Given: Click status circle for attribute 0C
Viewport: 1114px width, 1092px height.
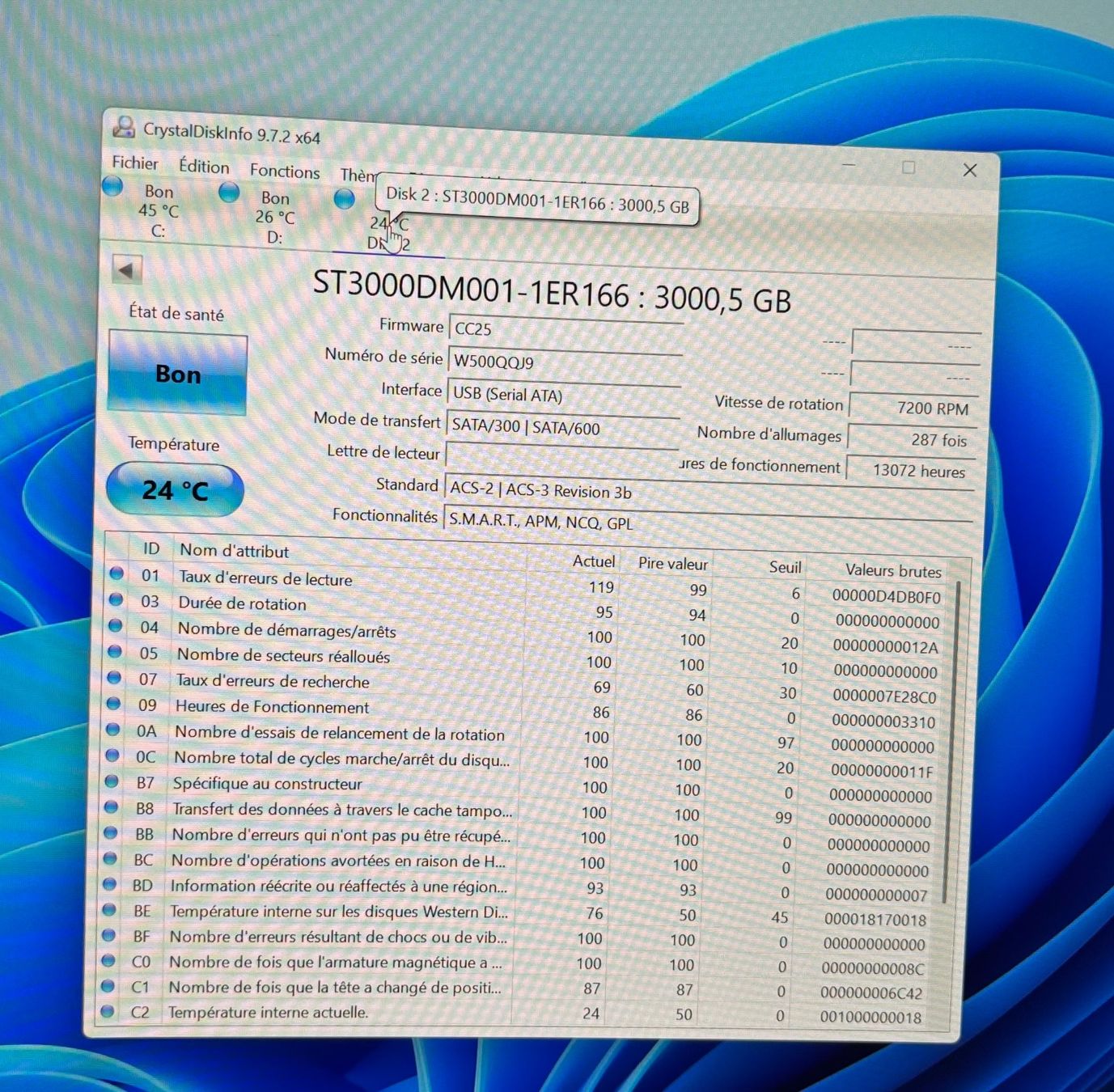Looking at the screenshot, I should pos(112,755).
